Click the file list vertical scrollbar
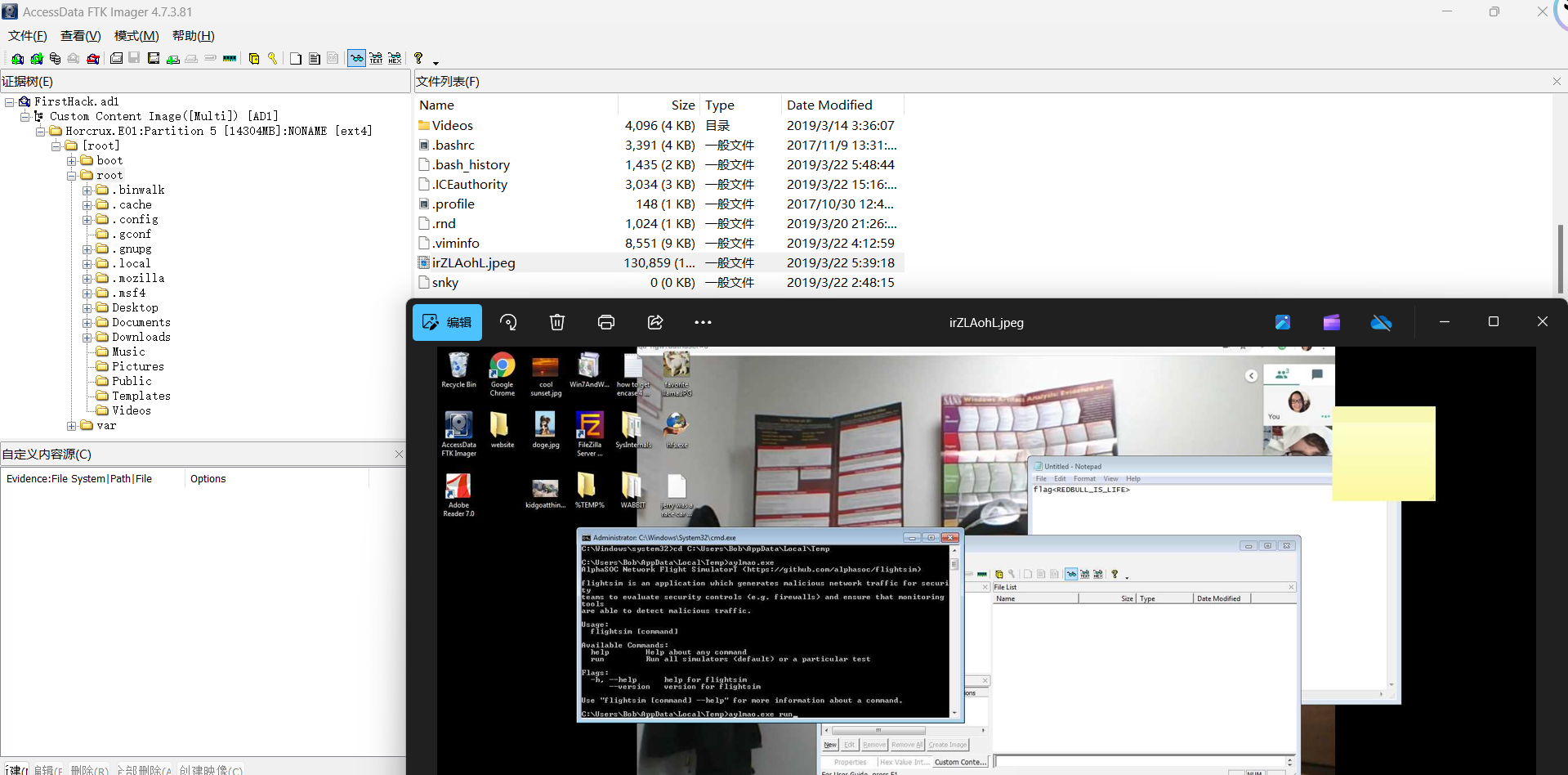1568x775 pixels. (1560, 258)
